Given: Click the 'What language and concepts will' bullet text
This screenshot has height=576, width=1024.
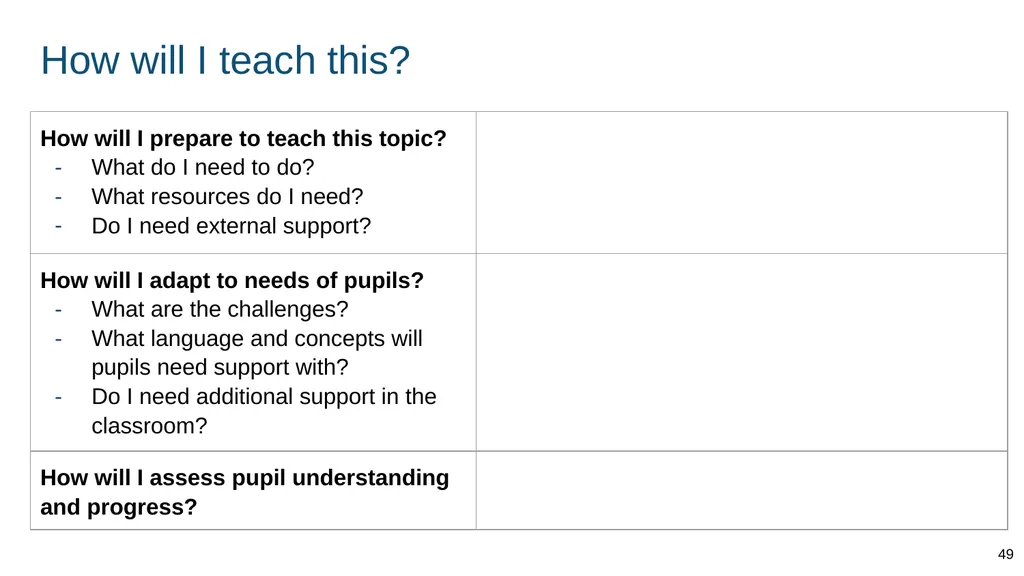Looking at the screenshot, I should [257, 338].
